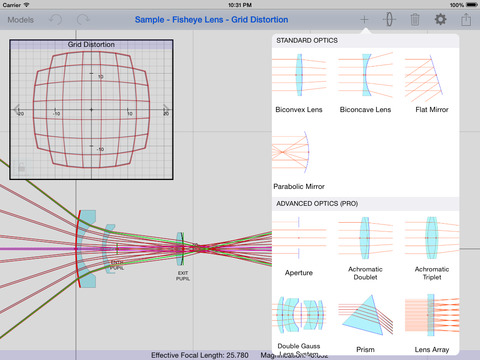
Task: Click the undo arrow icon
Action: pos(55,20)
